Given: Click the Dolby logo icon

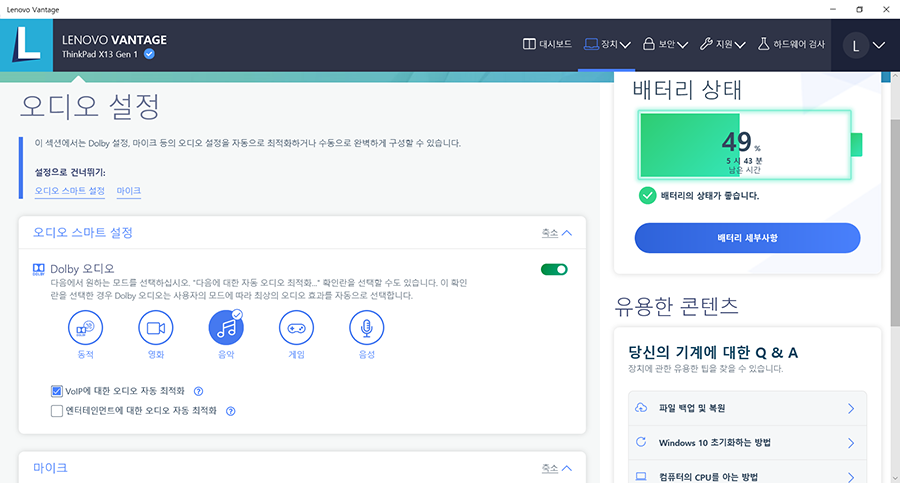Looking at the screenshot, I should pos(38,269).
